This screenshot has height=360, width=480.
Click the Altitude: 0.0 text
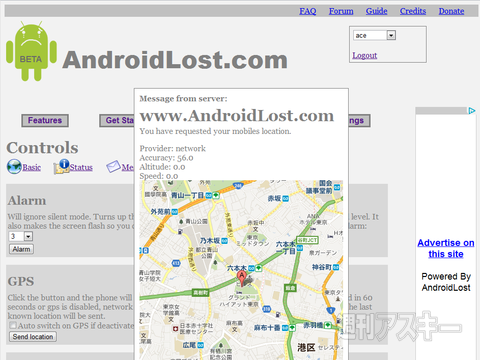coord(162,167)
